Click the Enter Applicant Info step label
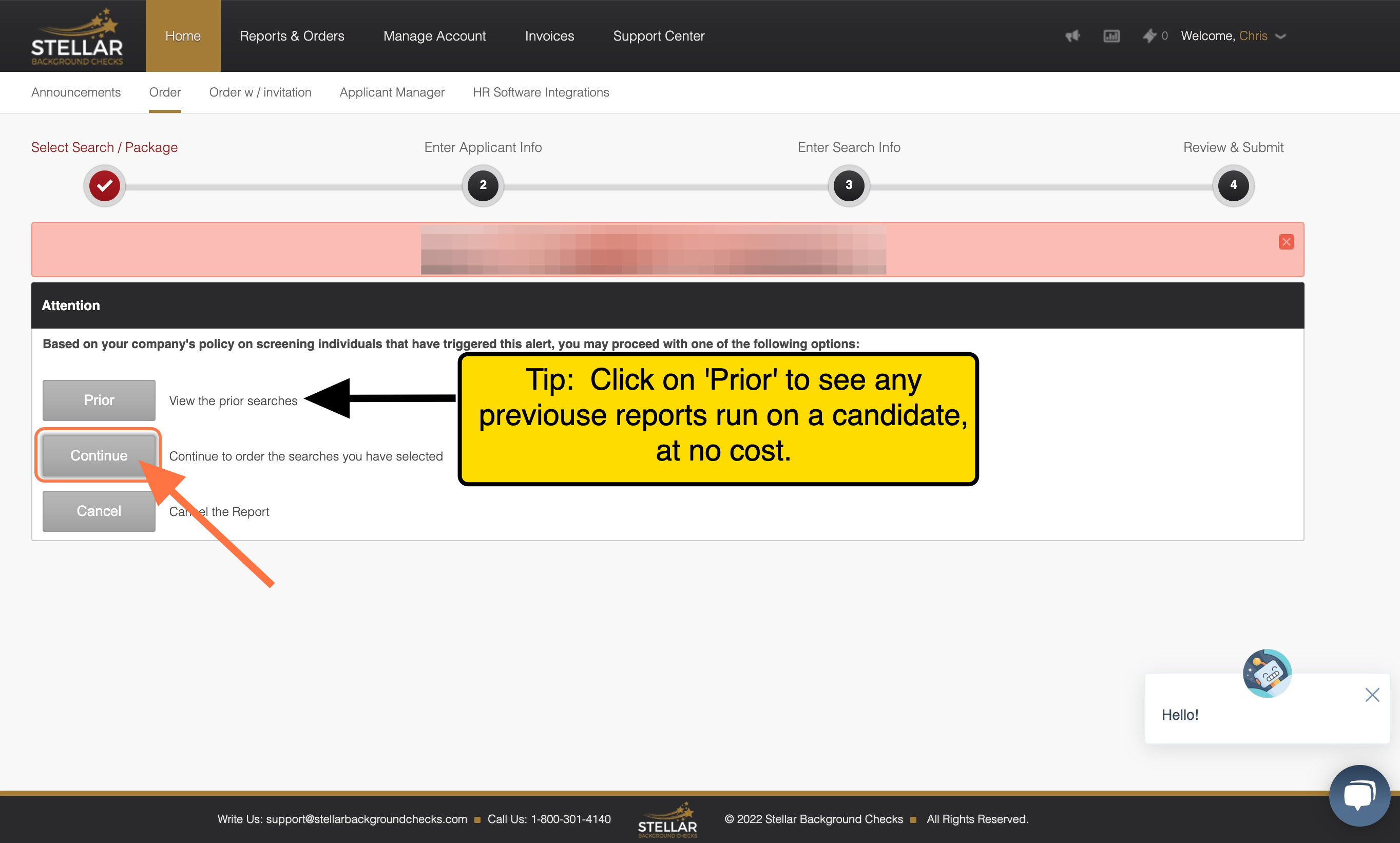This screenshot has height=843, width=1400. pos(483,147)
